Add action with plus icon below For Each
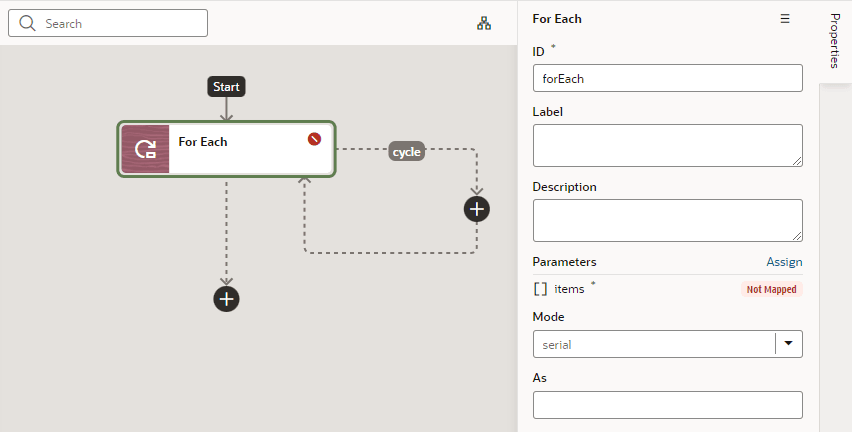 coord(226,299)
